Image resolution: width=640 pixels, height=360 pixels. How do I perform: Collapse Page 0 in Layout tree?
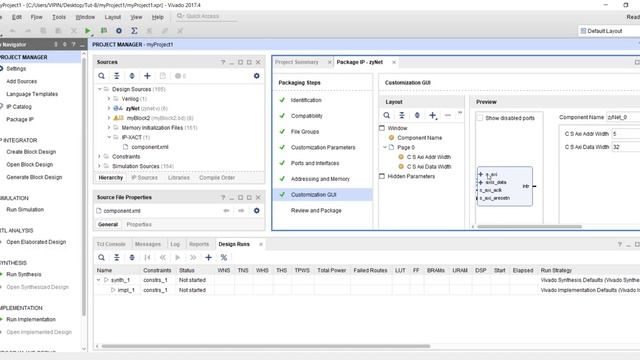[384, 147]
